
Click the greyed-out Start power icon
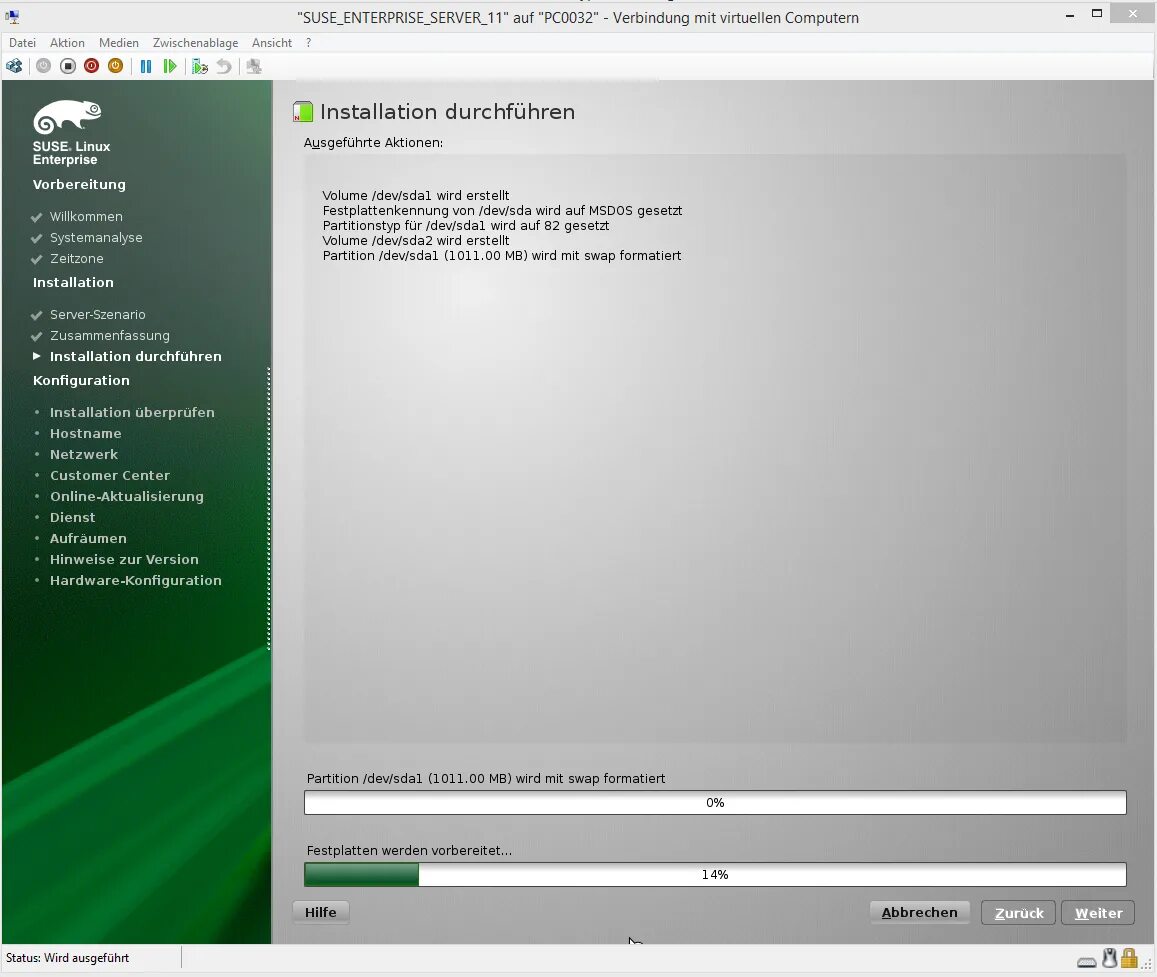[x=44, y=66]
